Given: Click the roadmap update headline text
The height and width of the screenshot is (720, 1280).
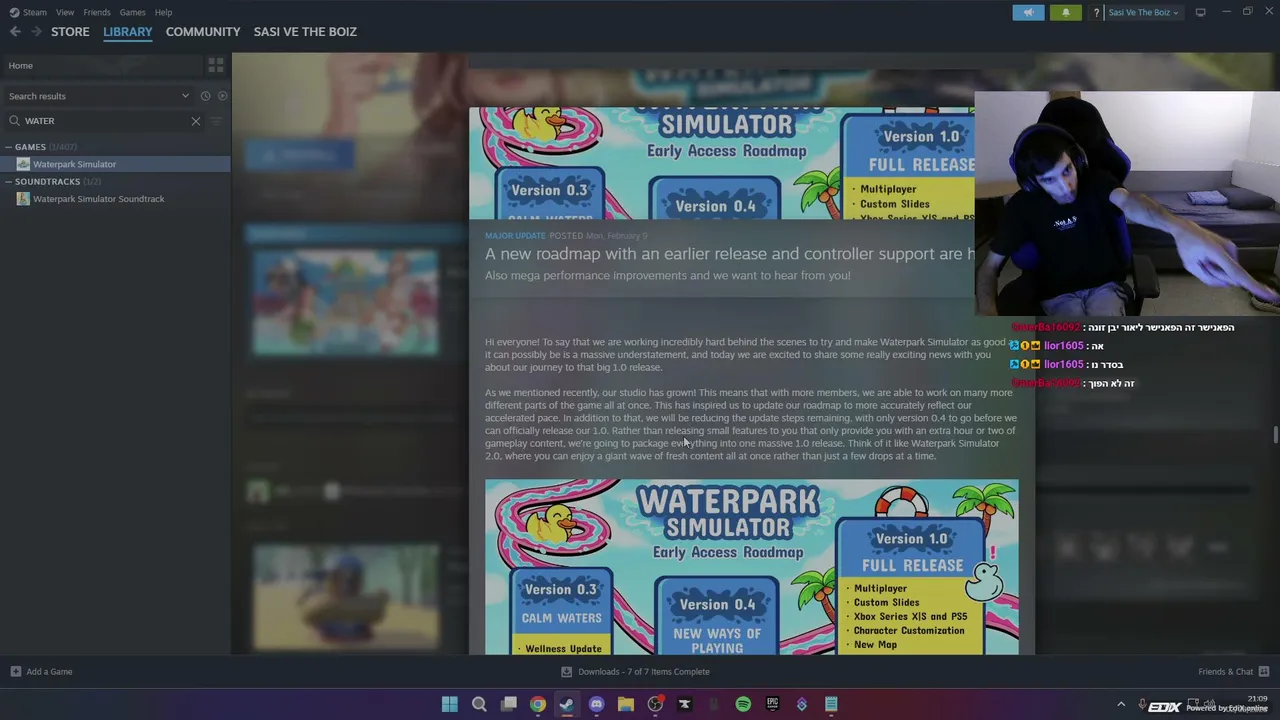Looking at the screenshot, I should coord(729,254).
